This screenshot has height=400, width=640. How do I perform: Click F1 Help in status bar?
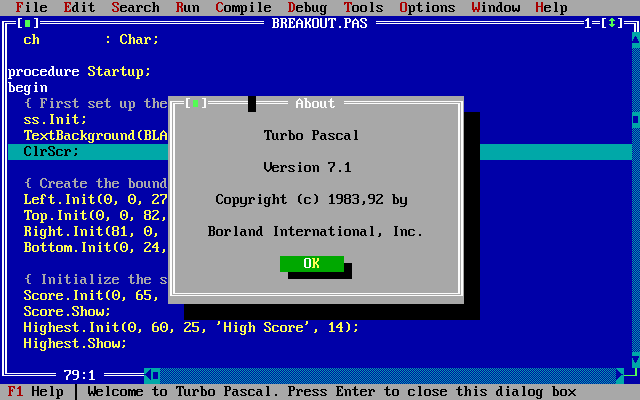pyautogui.click(x=36, y=392)
